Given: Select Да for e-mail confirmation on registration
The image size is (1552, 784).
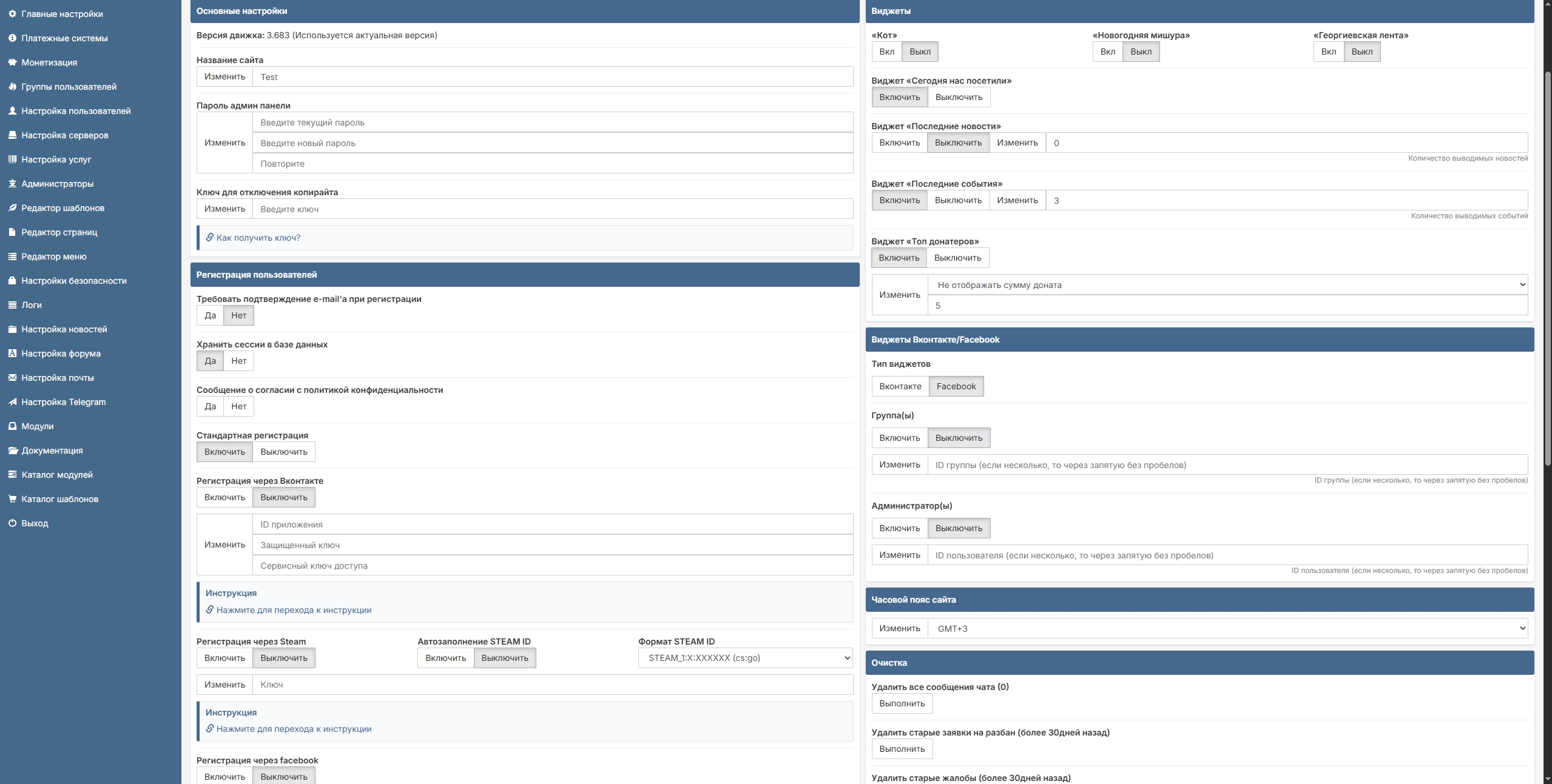Looking at the screenshot, I should click(x=210, y=315).
